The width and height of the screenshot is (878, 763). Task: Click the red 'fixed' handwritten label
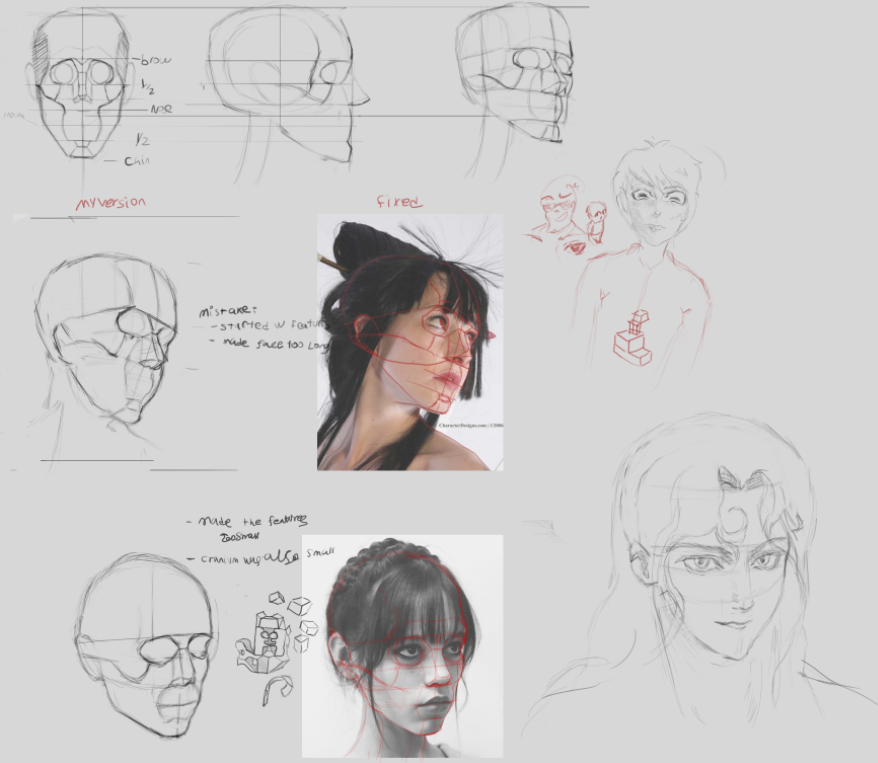coord(399,202)
